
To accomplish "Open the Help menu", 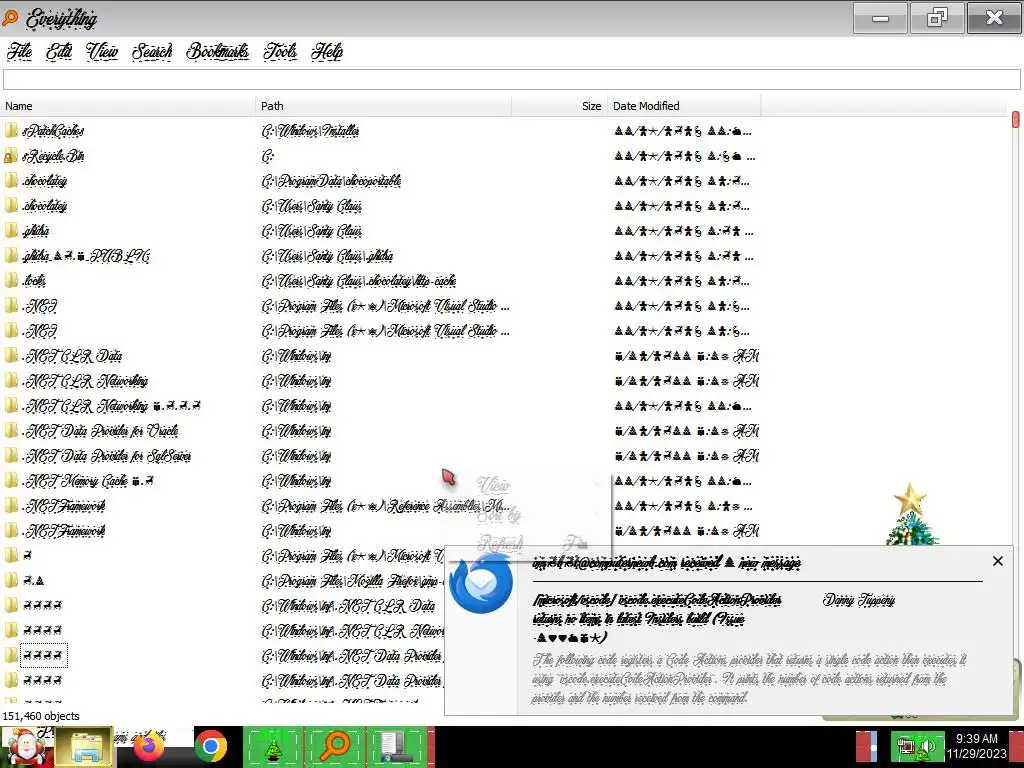I will tap(327, 52).
